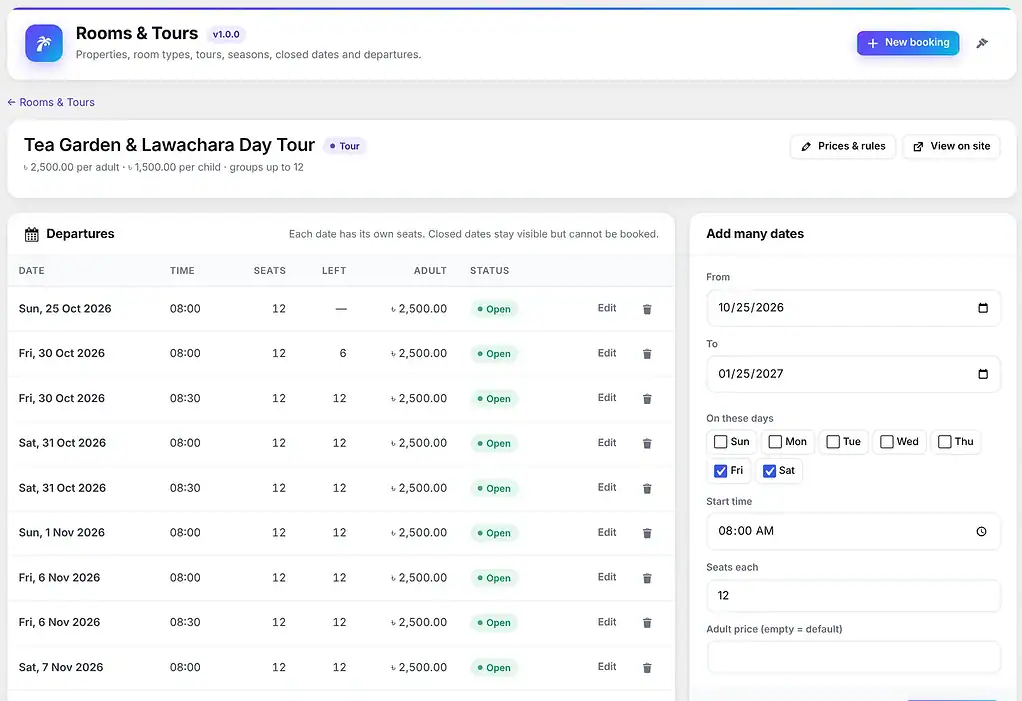This screenshot has height=701, width=1022.
Task: Click the TIME column header
Action: click(x=182, y=271)
